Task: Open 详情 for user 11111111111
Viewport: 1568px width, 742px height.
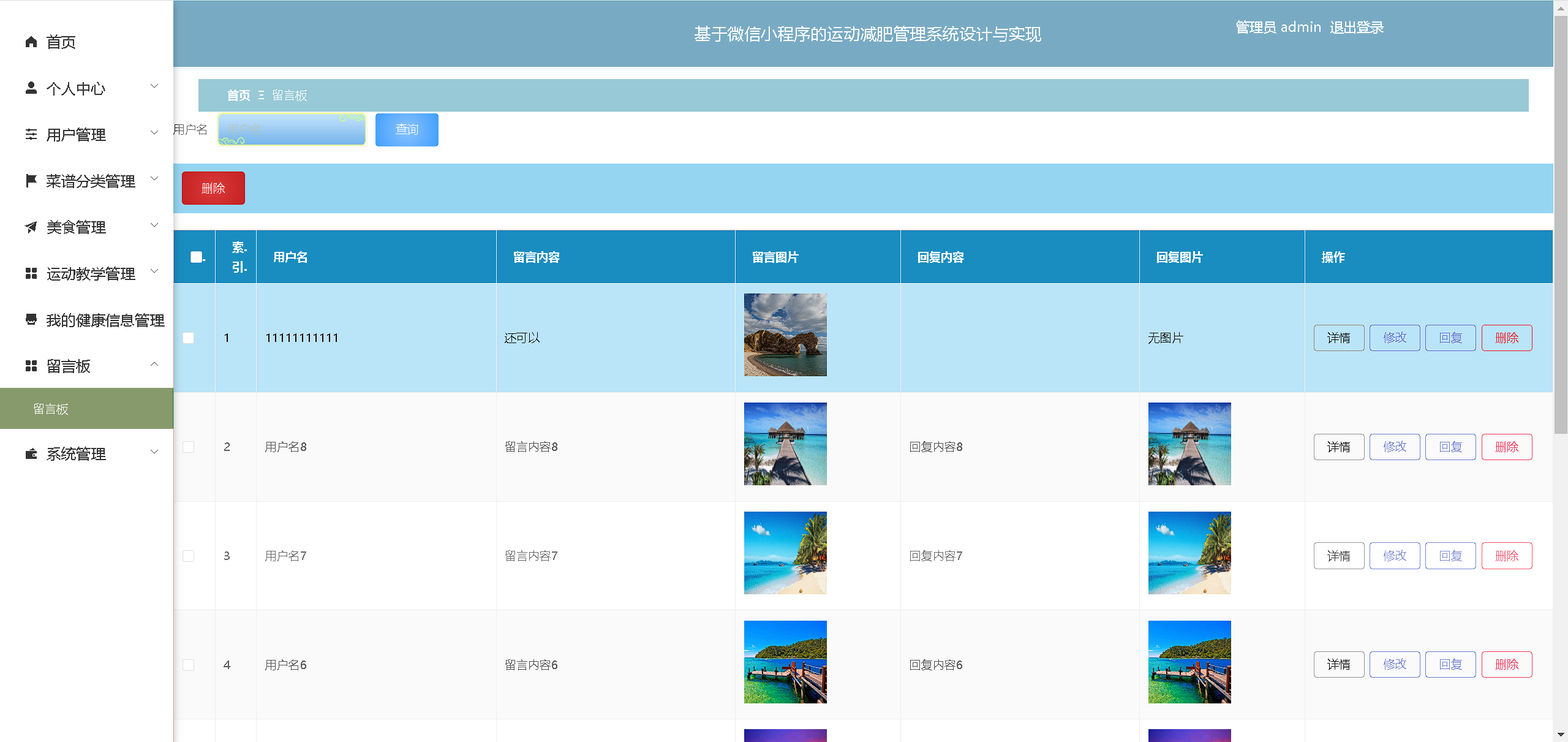Action: point(1339,338)
